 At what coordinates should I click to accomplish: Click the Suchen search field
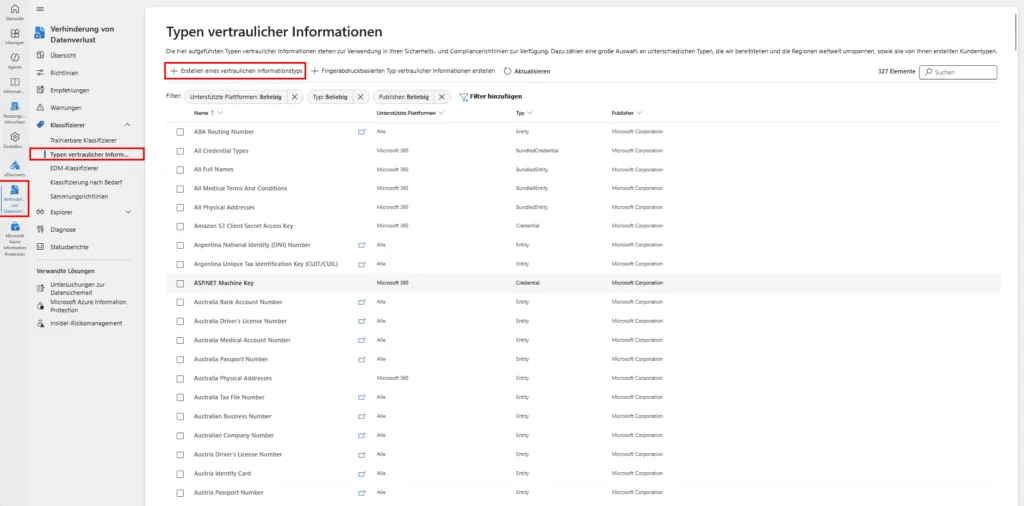[958, 72]
